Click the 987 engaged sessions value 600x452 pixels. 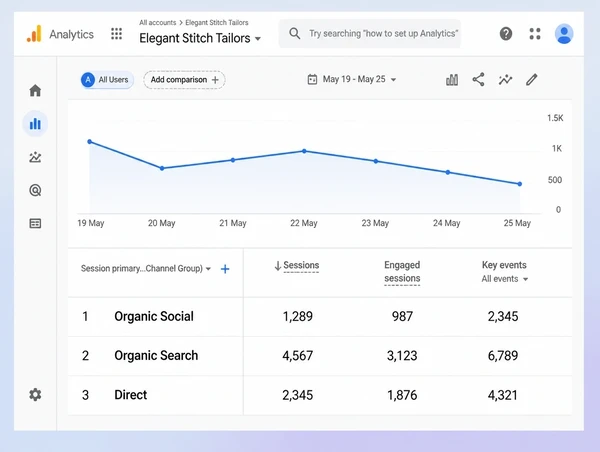[x=402, y=317]
